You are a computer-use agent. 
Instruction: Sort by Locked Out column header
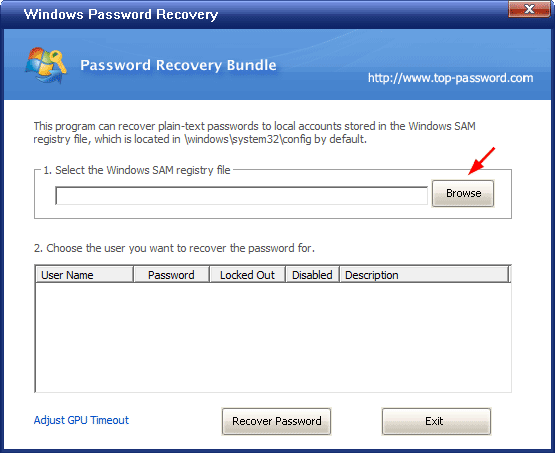pyautogui.click(x=247, y=275)
